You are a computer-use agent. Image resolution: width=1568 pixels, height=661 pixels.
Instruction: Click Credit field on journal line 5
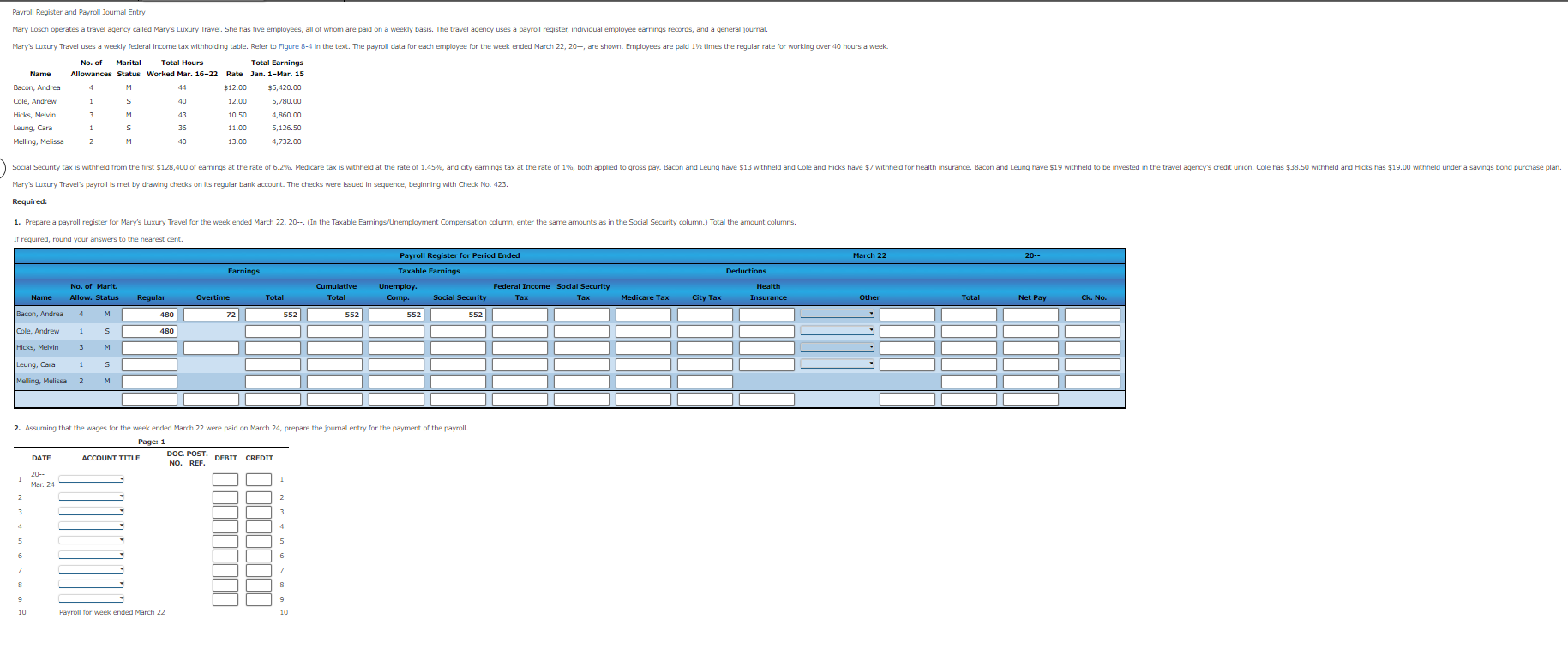click(259, 541)
